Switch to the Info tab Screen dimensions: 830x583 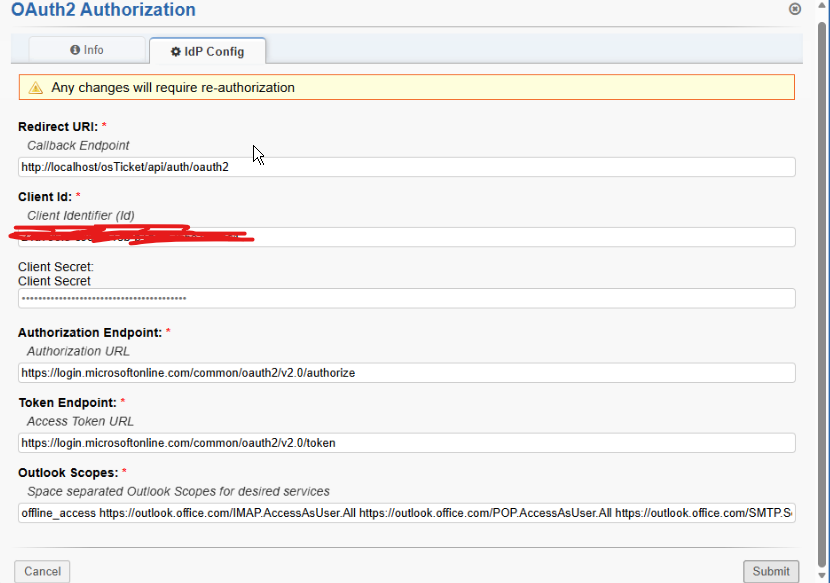[87, 50]
